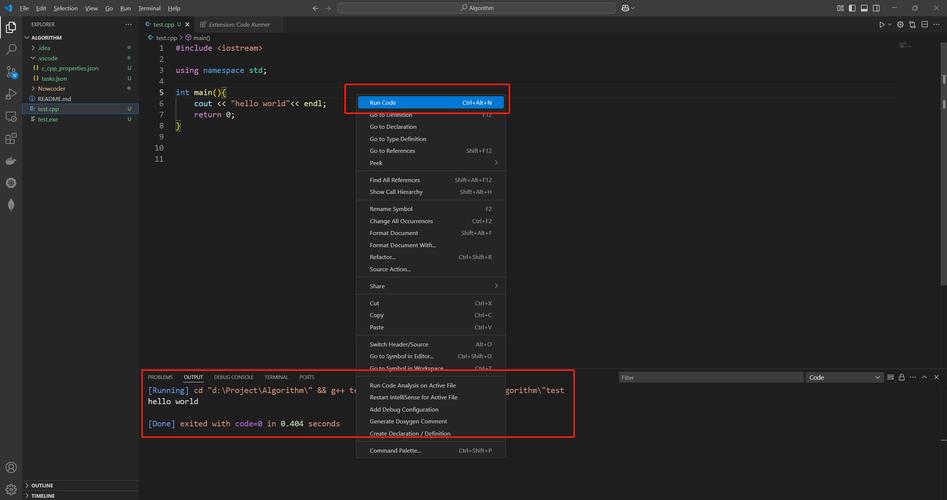Open Source Control view with badge
Viewport: 947px width, 500px height.
coord(11,72)
